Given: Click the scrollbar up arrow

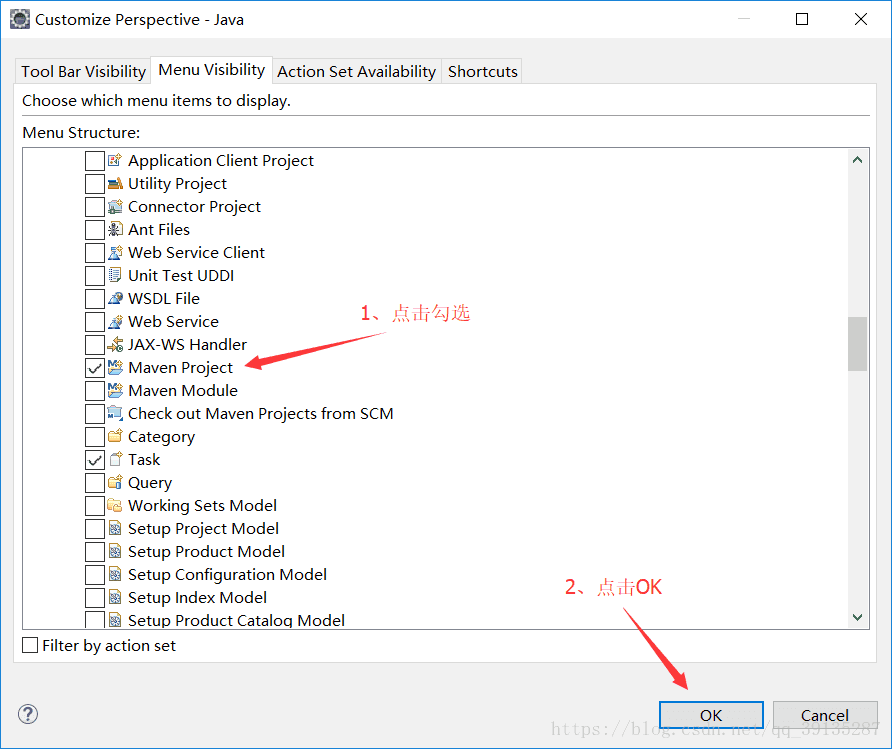Looking at the screenshot, I should pyautogui.click(x=857, y=160).
